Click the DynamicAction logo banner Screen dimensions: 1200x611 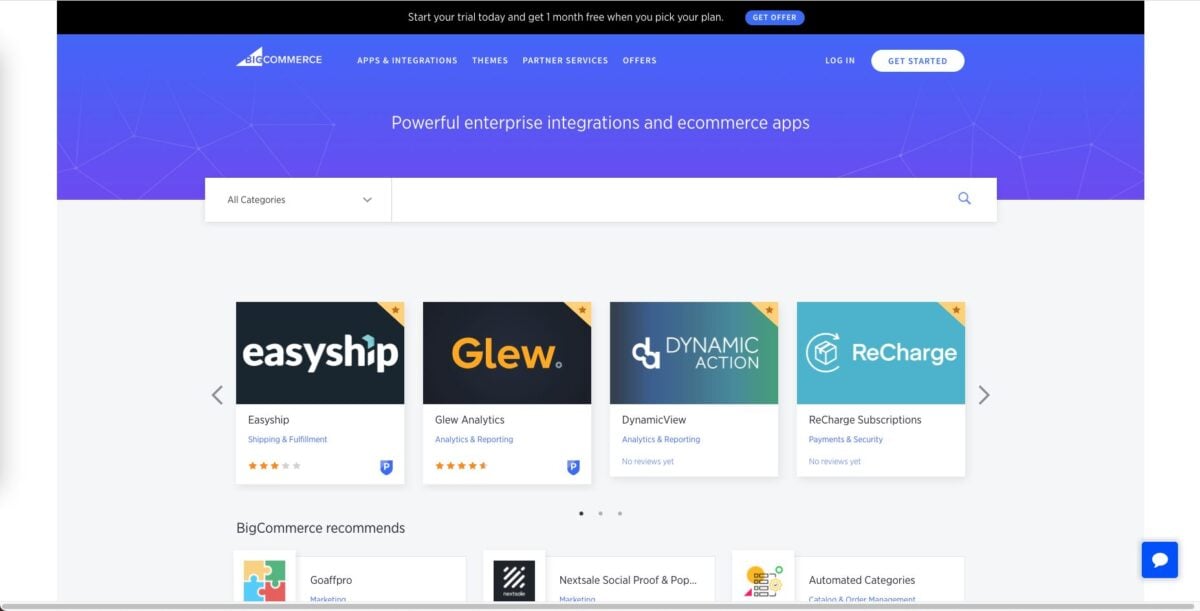[693, 352]
